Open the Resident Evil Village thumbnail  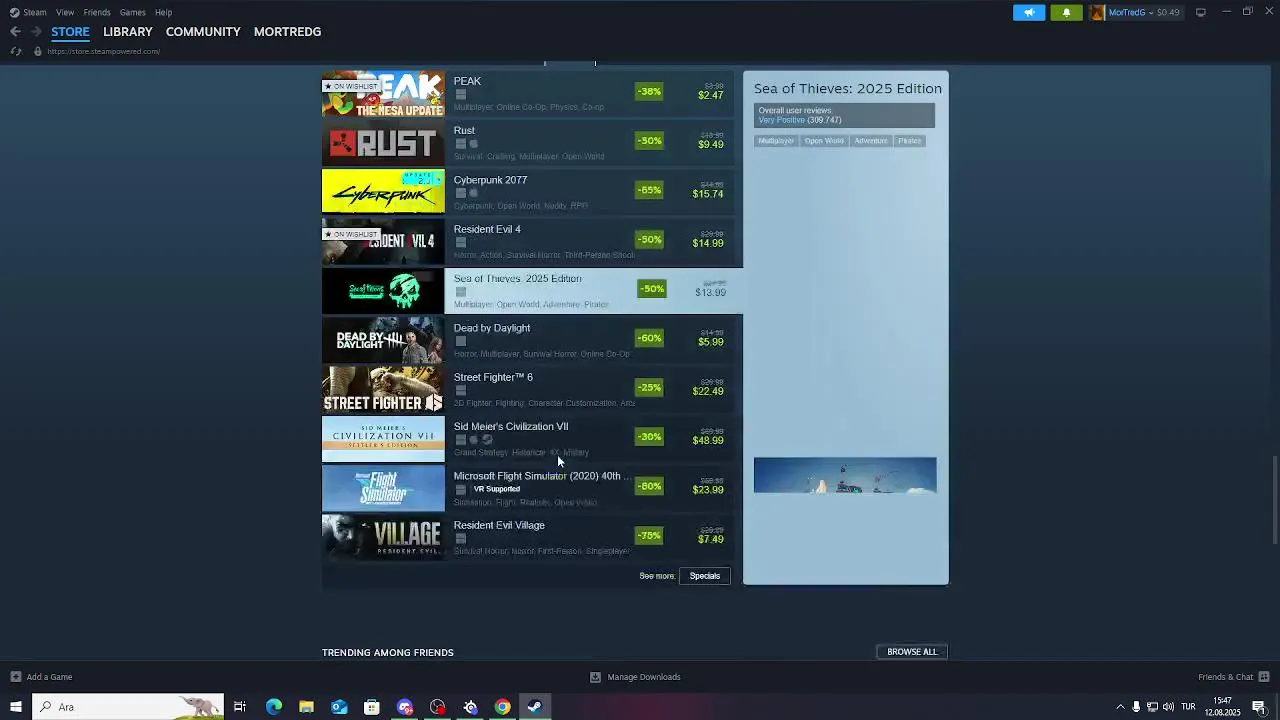(x=383, y=537)
